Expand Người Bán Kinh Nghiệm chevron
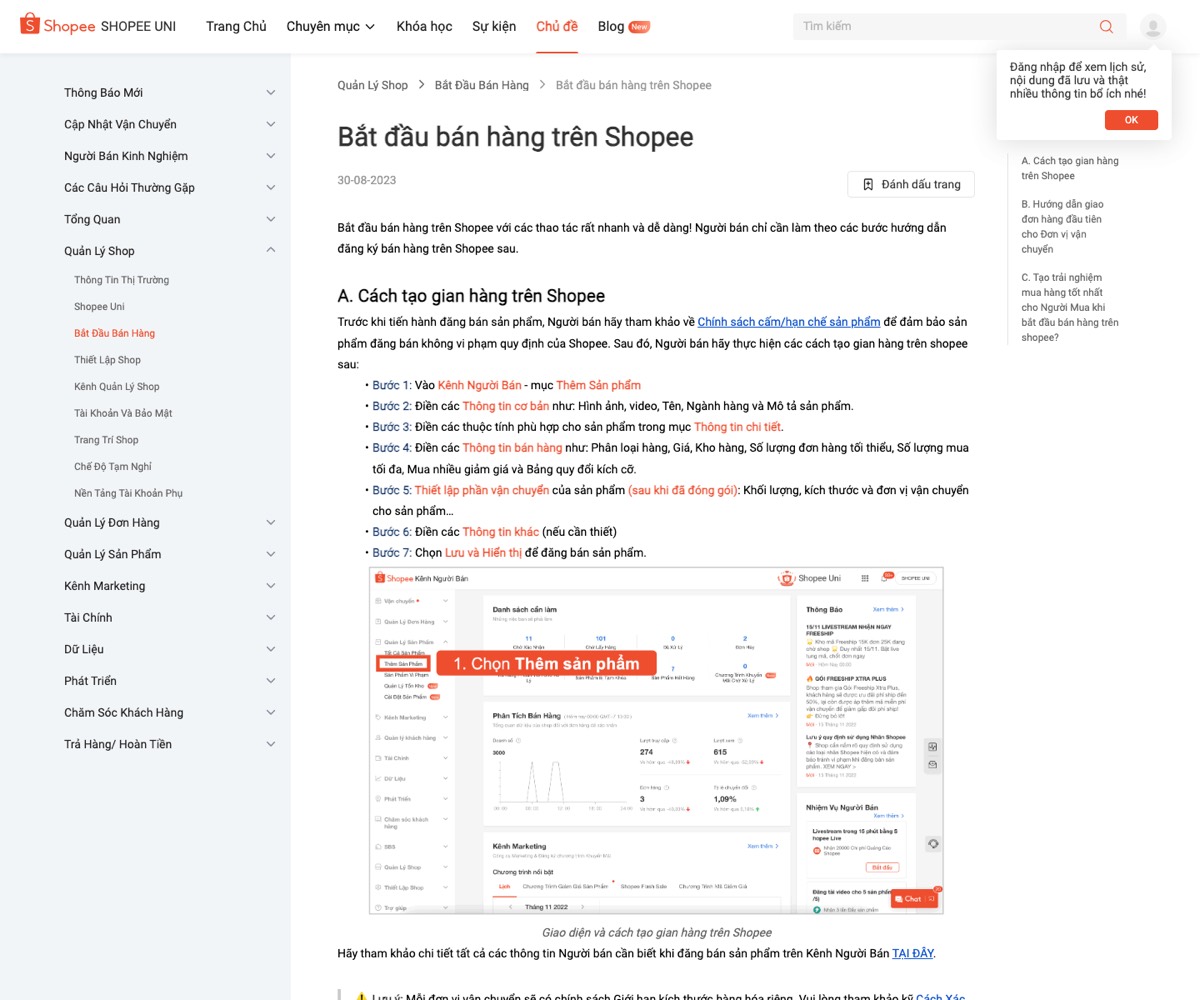The image size is (1200, 1000). click(271, 156)
